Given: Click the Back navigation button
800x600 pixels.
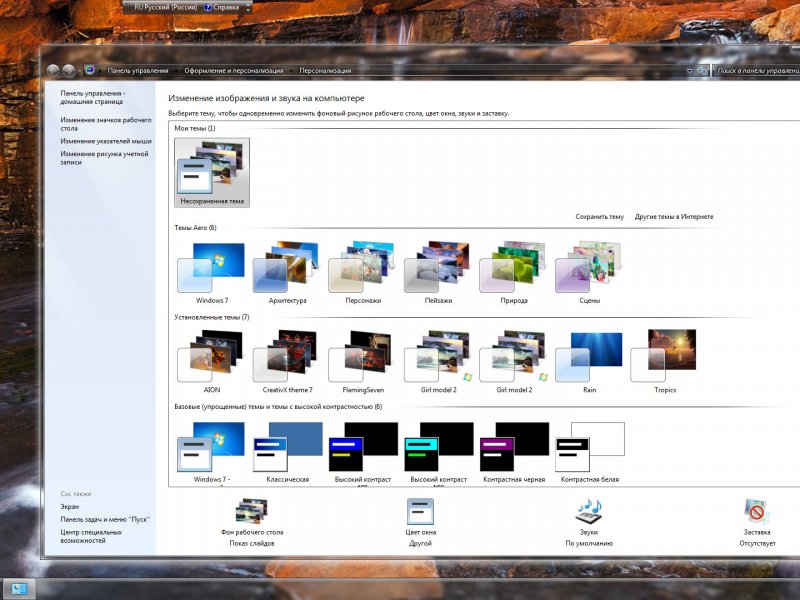Looking at the screenshot, I should [x=53, y=70].
